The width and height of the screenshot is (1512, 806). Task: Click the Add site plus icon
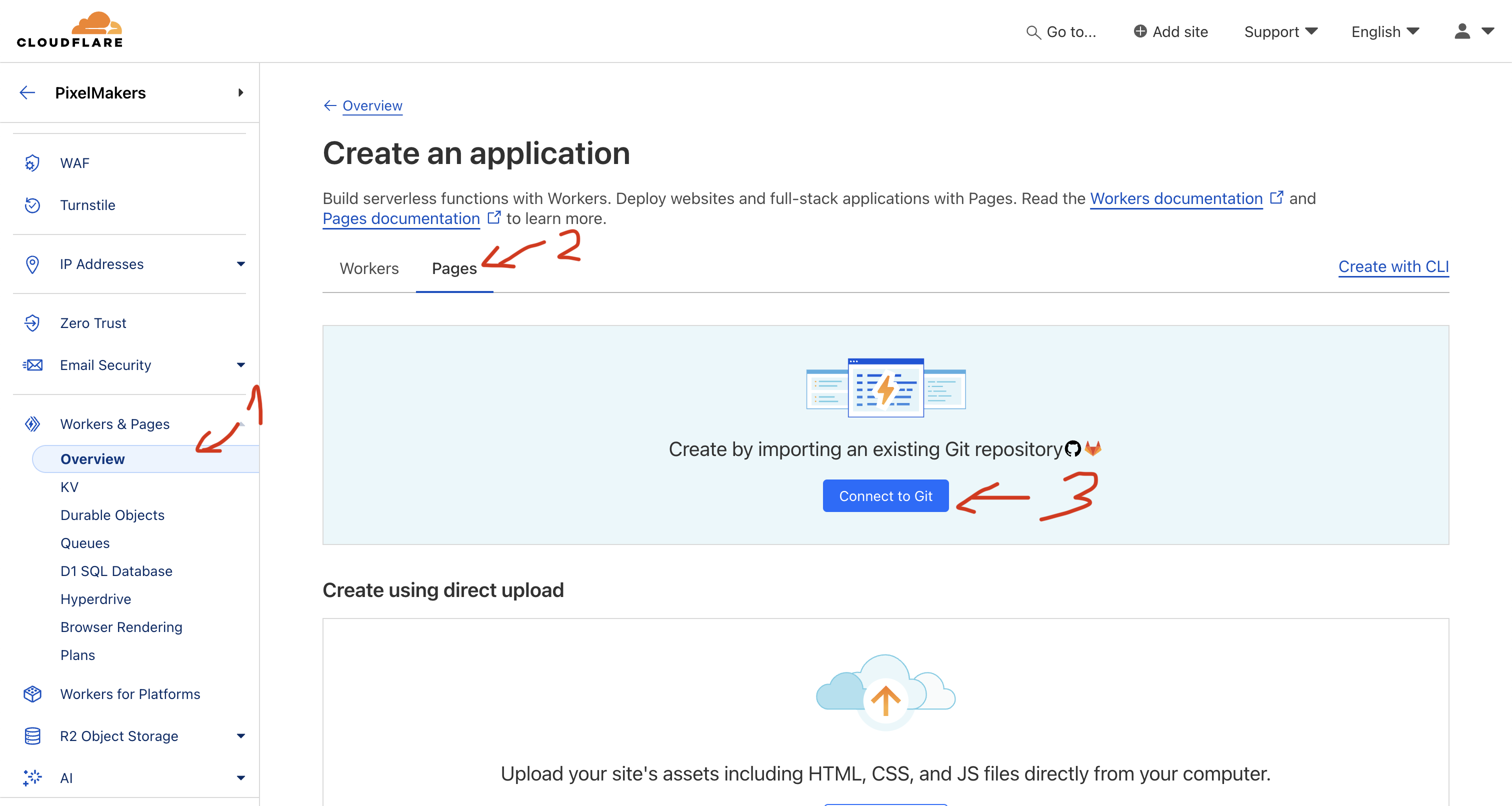1140,31
